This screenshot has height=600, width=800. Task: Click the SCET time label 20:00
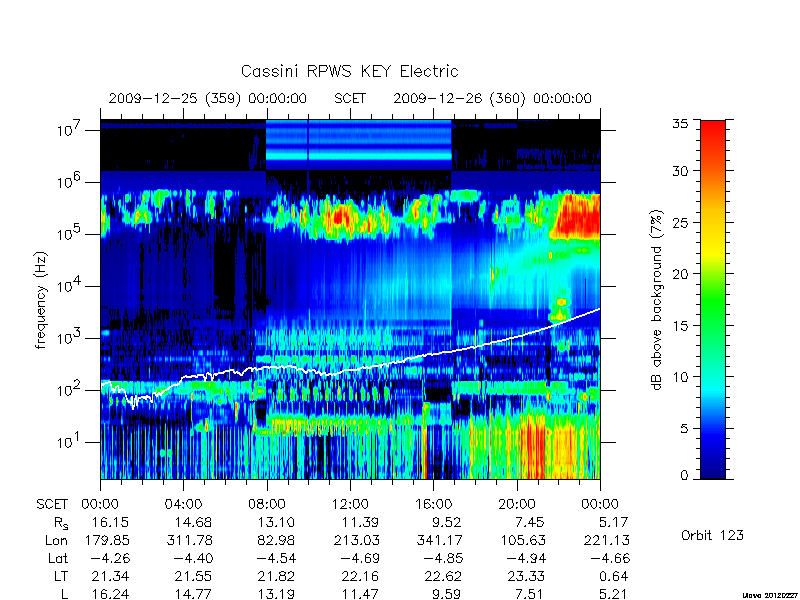(517, 505)
